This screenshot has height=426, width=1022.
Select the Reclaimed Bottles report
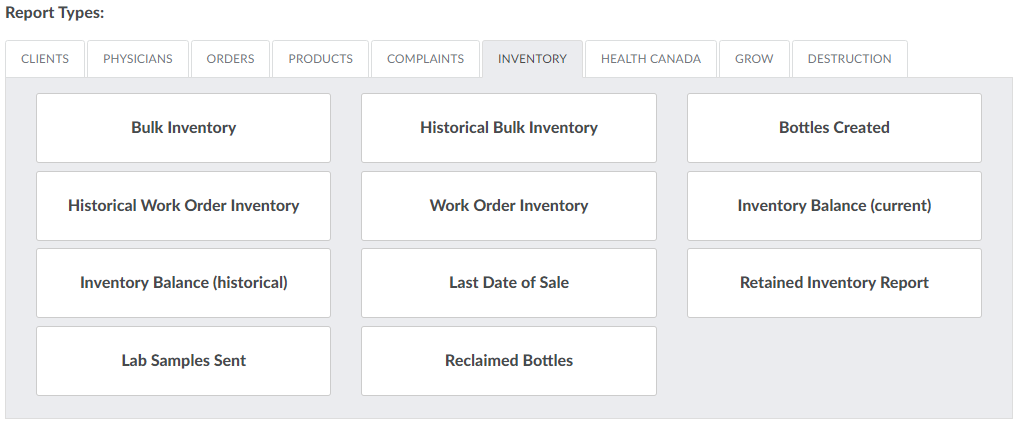click(x=509, y=361)
